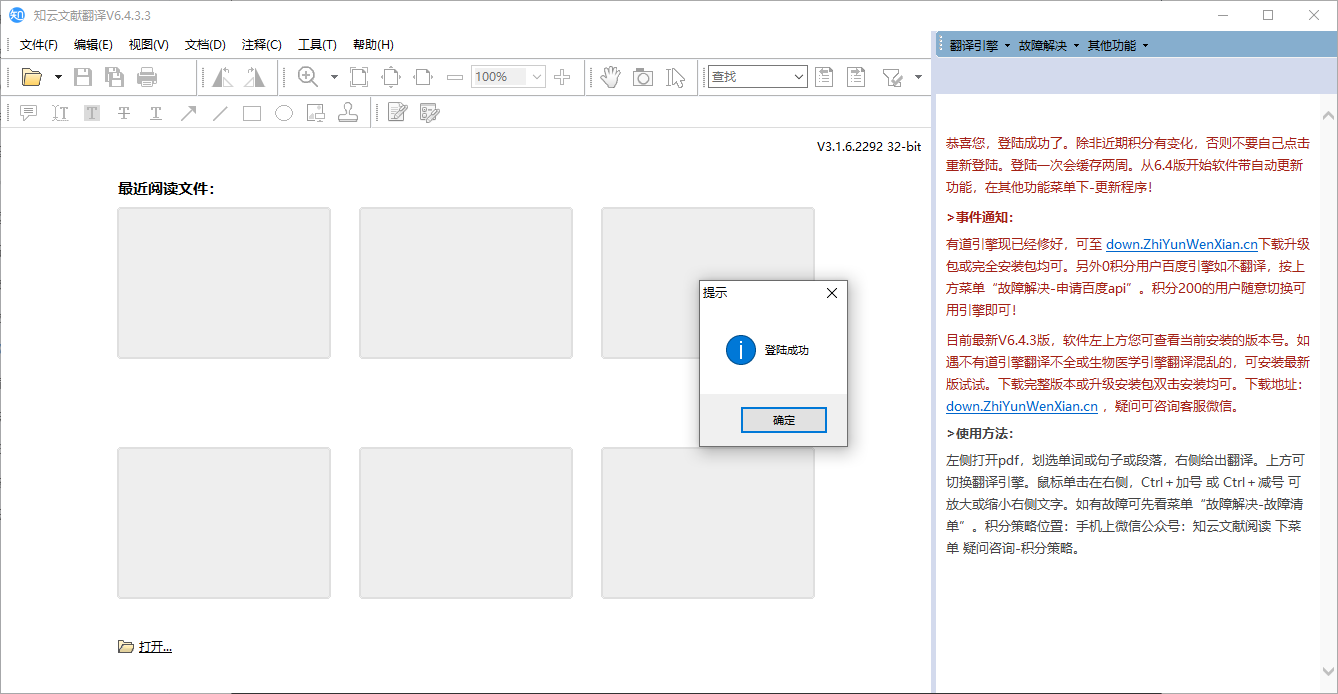This screenshot has width=1338, height=694.
Task: Click the edit annotation pencil-note icon
Action: [x=397, y=113]
